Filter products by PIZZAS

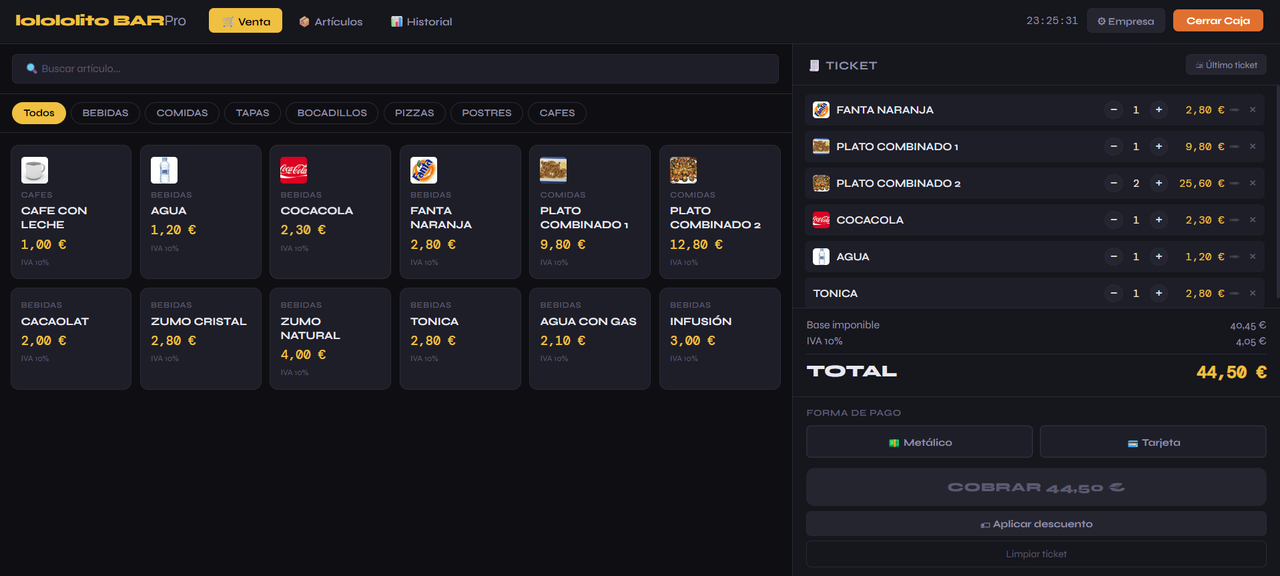coord(414,113)
